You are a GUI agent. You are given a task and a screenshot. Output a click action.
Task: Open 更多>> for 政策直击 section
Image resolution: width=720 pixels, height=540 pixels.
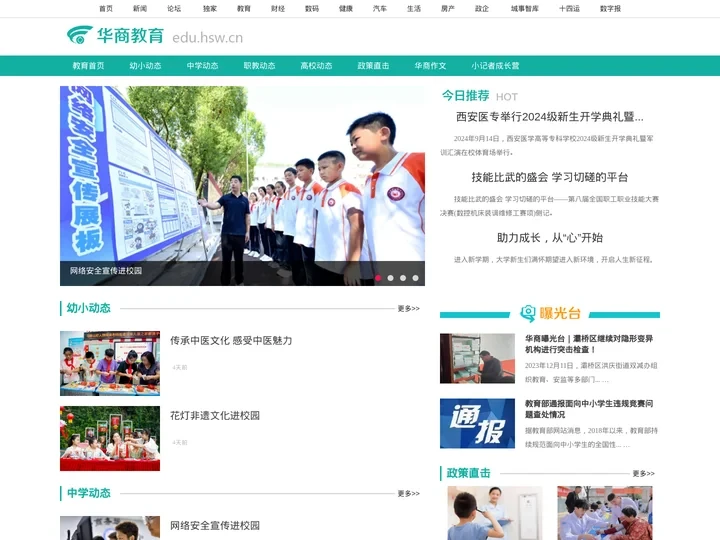(x=644, y=473)
